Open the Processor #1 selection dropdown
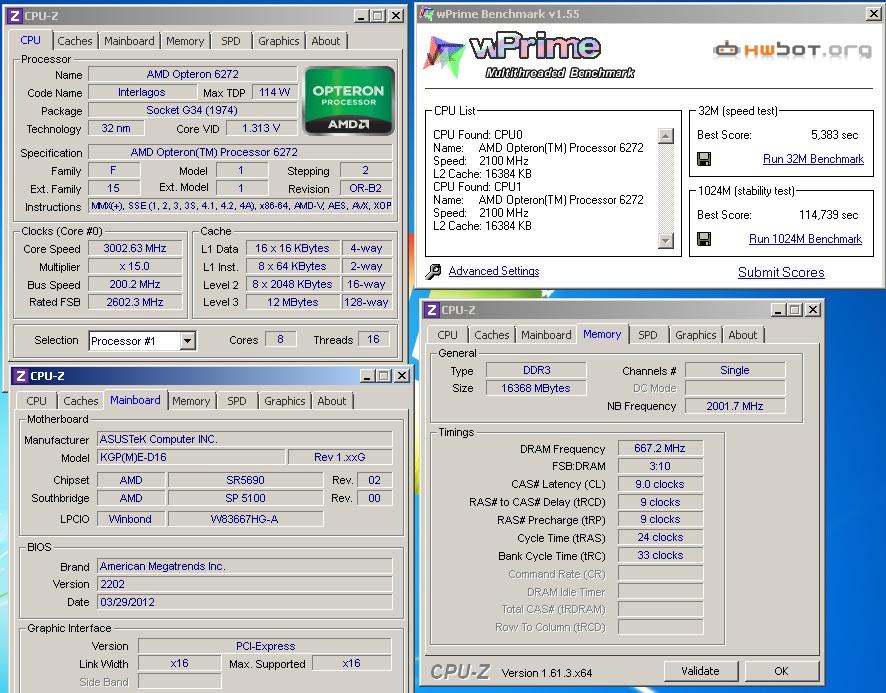The width and height of the screenshot is (886, 693). pos(188,341)
